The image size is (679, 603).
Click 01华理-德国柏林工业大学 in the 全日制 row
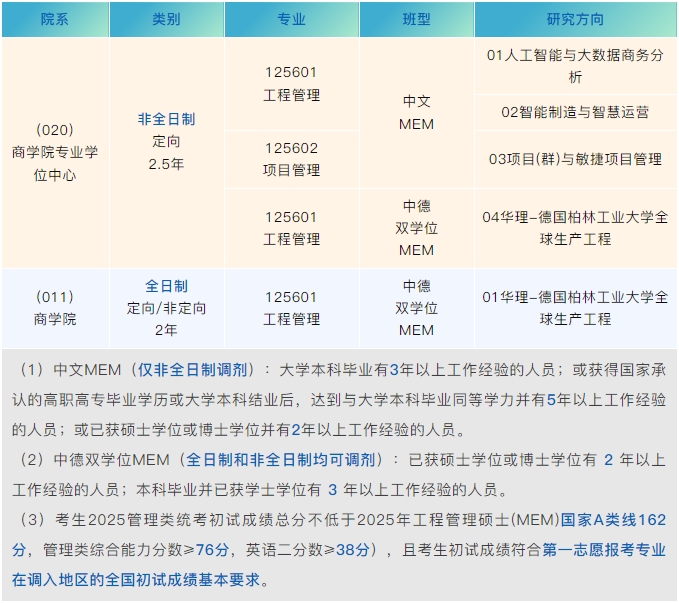[575, 308]
